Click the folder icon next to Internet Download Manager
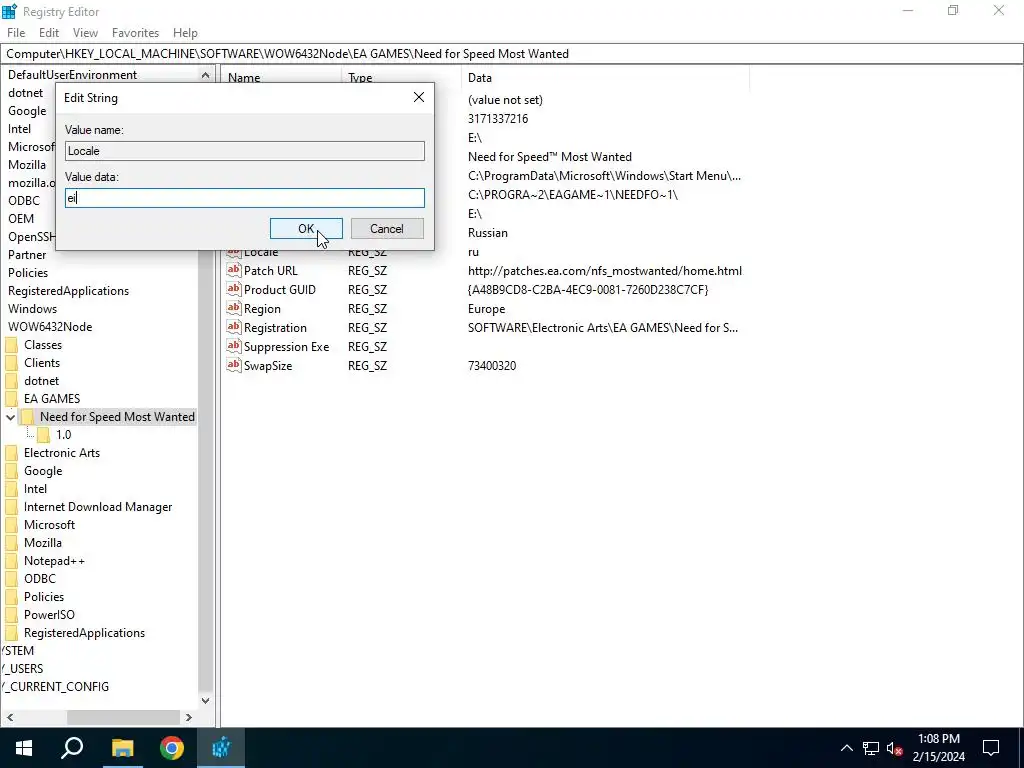This screenshot has width=1024, height=768. click(x=11, y=507)
